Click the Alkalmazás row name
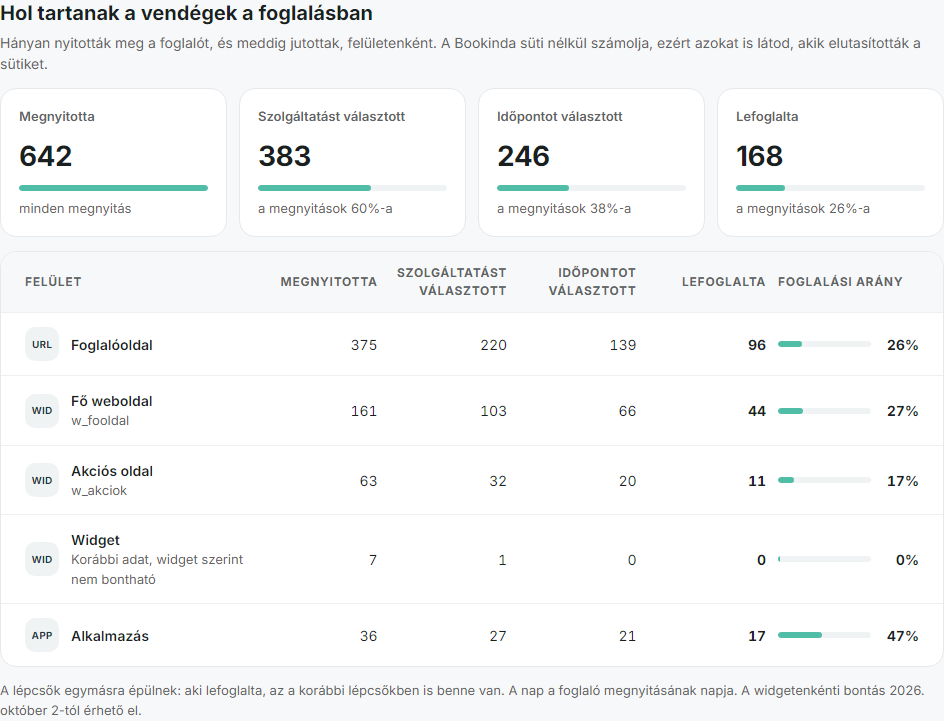This screenshot has height=721, width=944. pyautogui.click(x=110, y=636)
